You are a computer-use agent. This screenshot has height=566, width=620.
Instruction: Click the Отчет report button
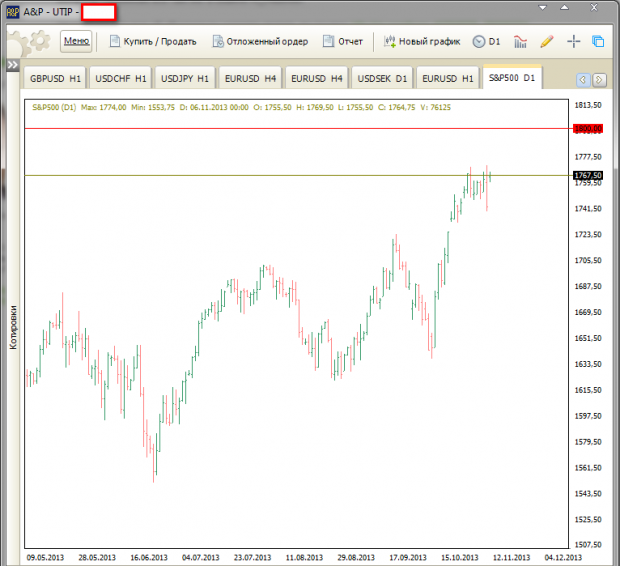(343, 42)
